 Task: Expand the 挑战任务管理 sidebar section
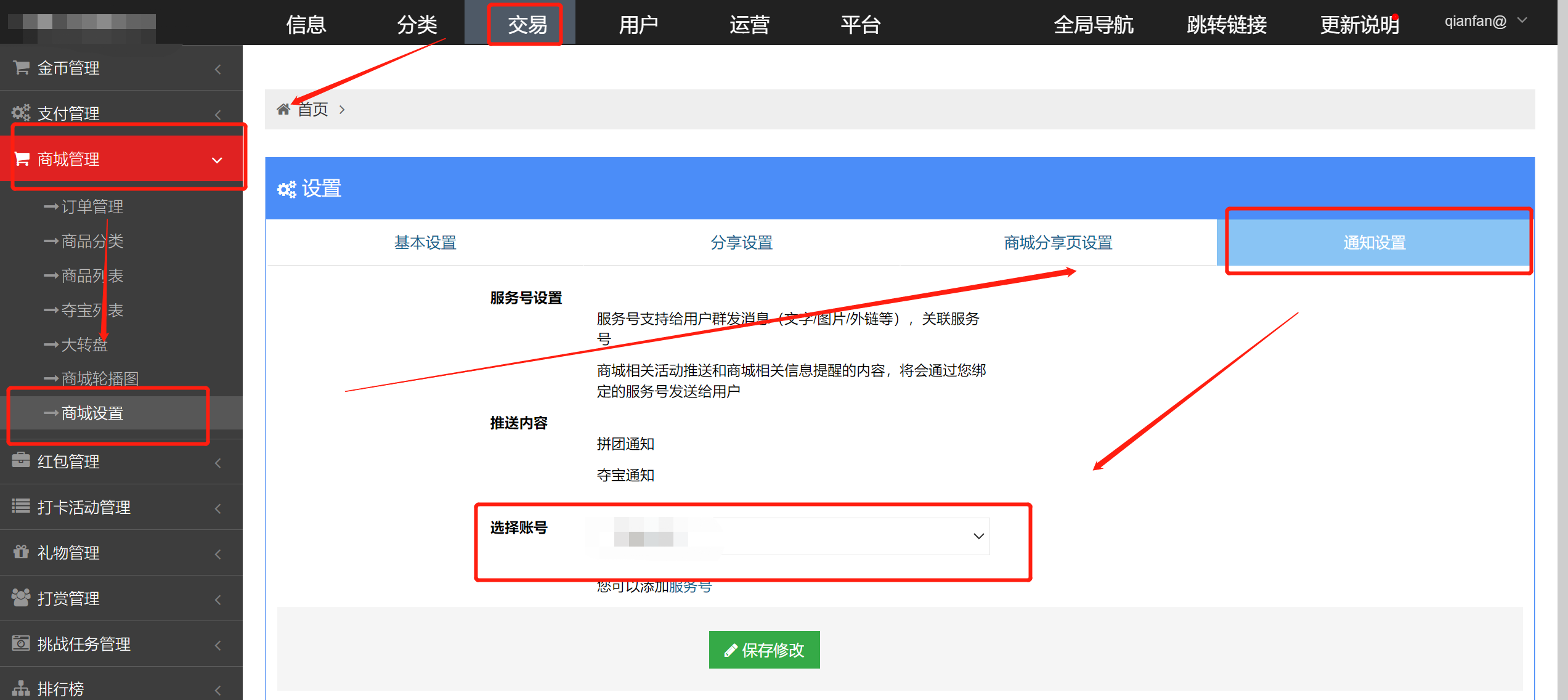tap(121, 643)
